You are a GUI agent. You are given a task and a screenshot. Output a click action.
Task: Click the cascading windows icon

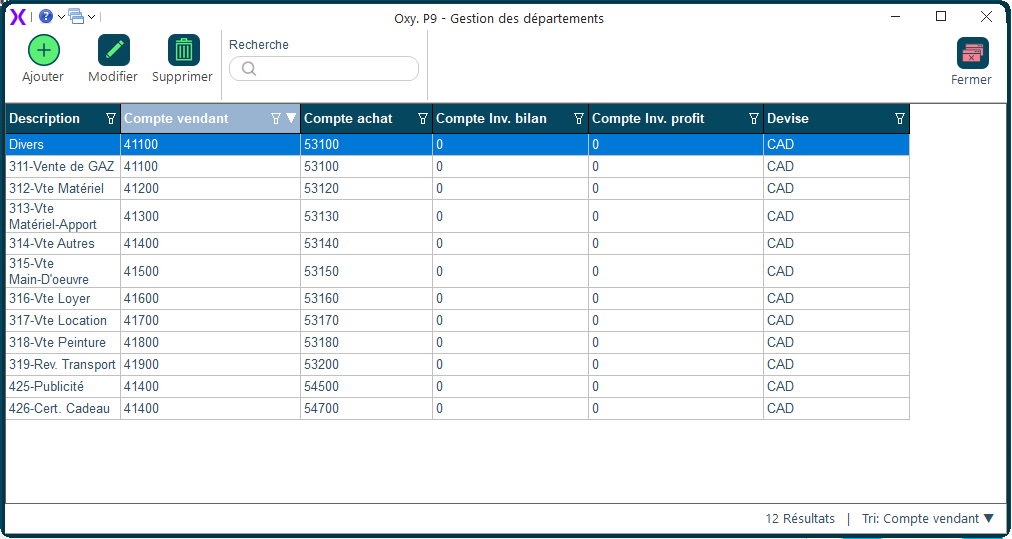click(76, 17)
